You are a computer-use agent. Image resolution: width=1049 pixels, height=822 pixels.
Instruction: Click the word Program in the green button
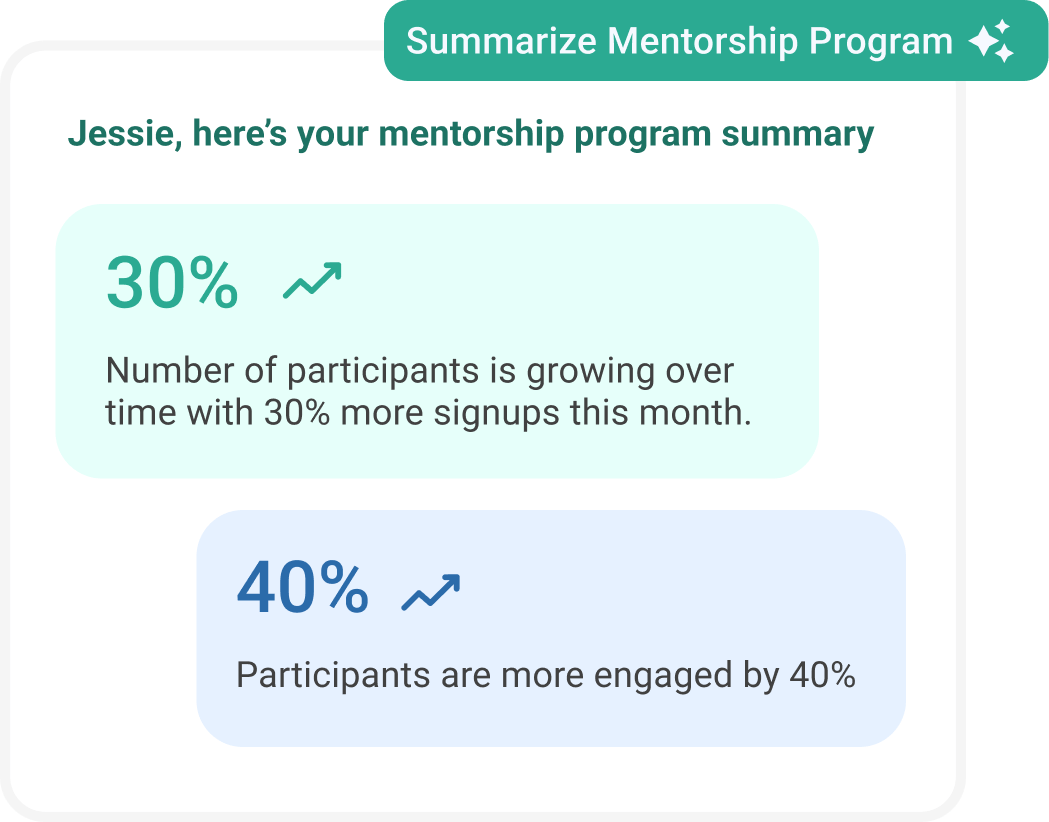[x=880, y=43]
